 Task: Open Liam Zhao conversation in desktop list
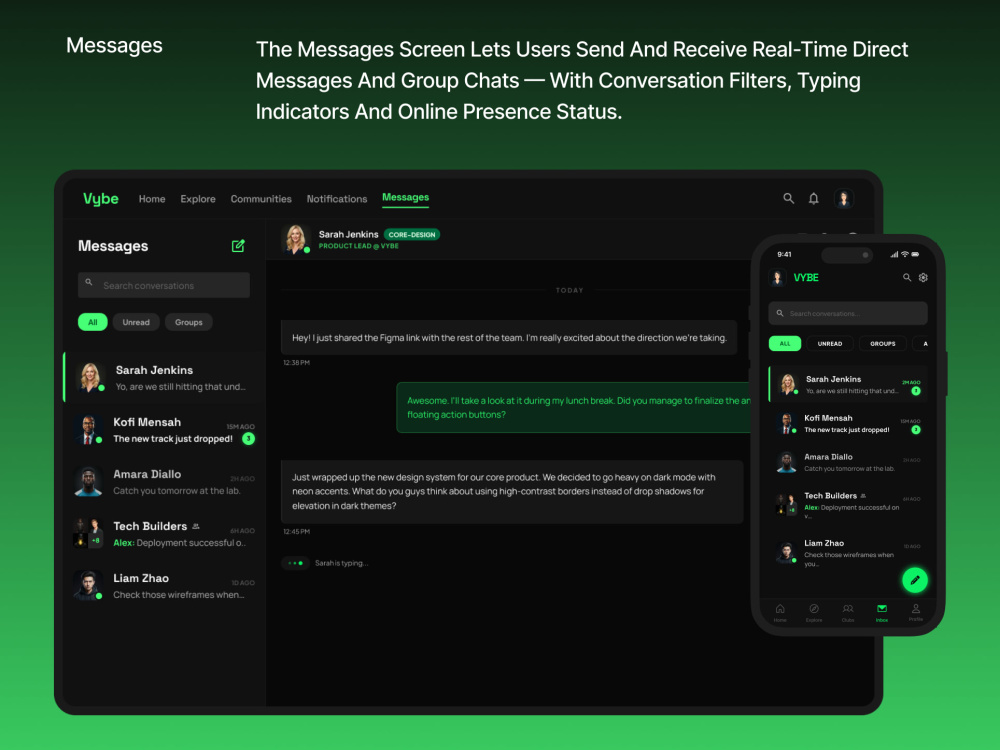[164, 586]
